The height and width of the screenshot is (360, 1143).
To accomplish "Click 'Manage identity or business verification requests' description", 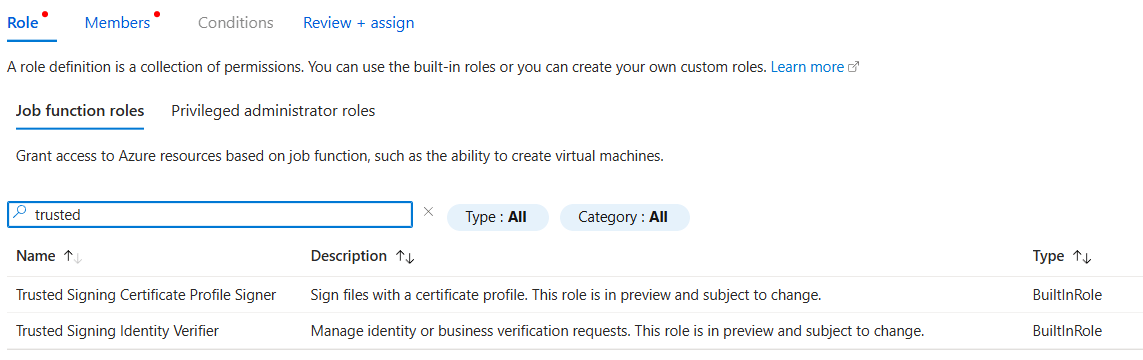I will 617,331.
